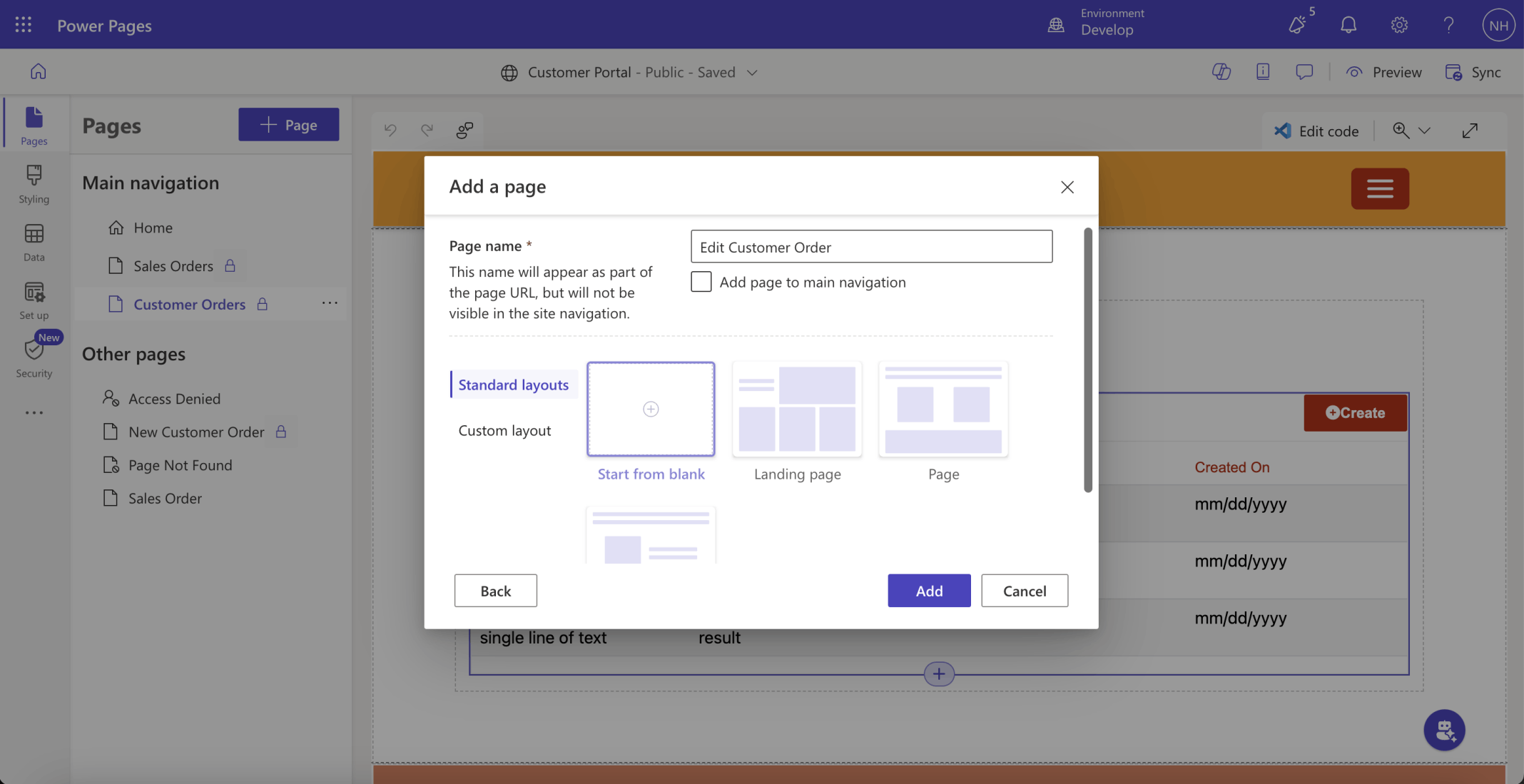1524x784 pixels.
Task: Click the Page name input field
Action: (870, 247)
